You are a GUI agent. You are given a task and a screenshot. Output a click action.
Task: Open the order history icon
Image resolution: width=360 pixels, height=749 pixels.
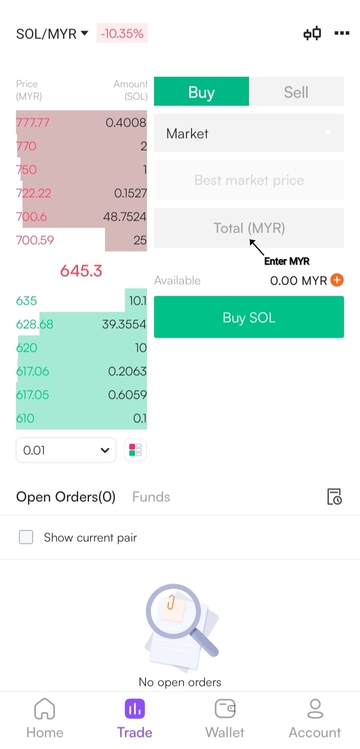click(x=334, y=497)
